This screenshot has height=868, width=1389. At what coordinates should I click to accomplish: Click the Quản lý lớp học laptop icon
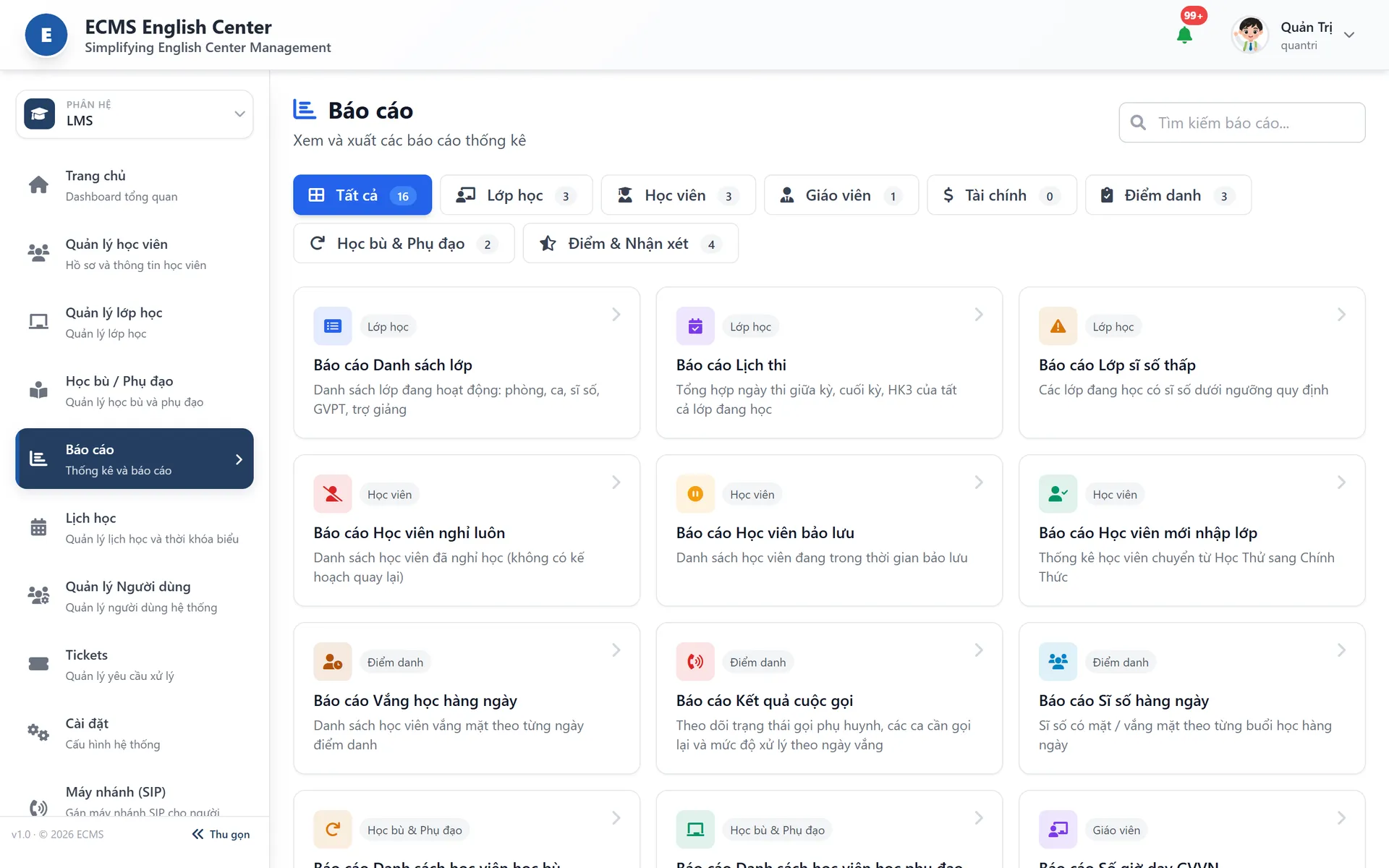coord(38,322)
